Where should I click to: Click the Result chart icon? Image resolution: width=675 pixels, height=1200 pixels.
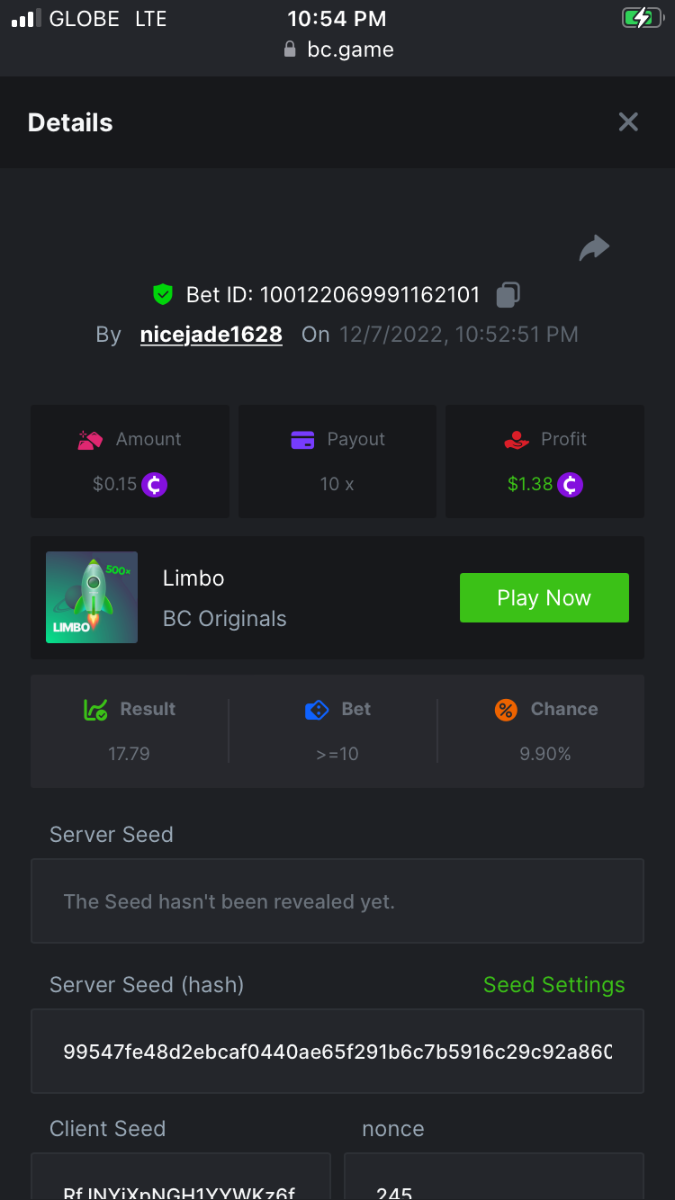95,710
